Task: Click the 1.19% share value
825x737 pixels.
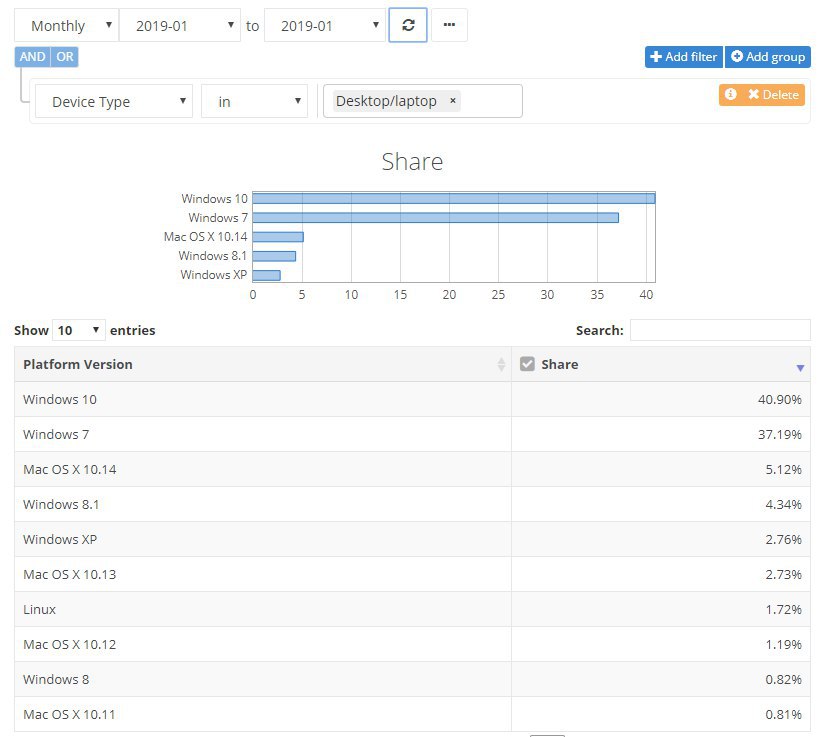Action: tap(783, 644)
